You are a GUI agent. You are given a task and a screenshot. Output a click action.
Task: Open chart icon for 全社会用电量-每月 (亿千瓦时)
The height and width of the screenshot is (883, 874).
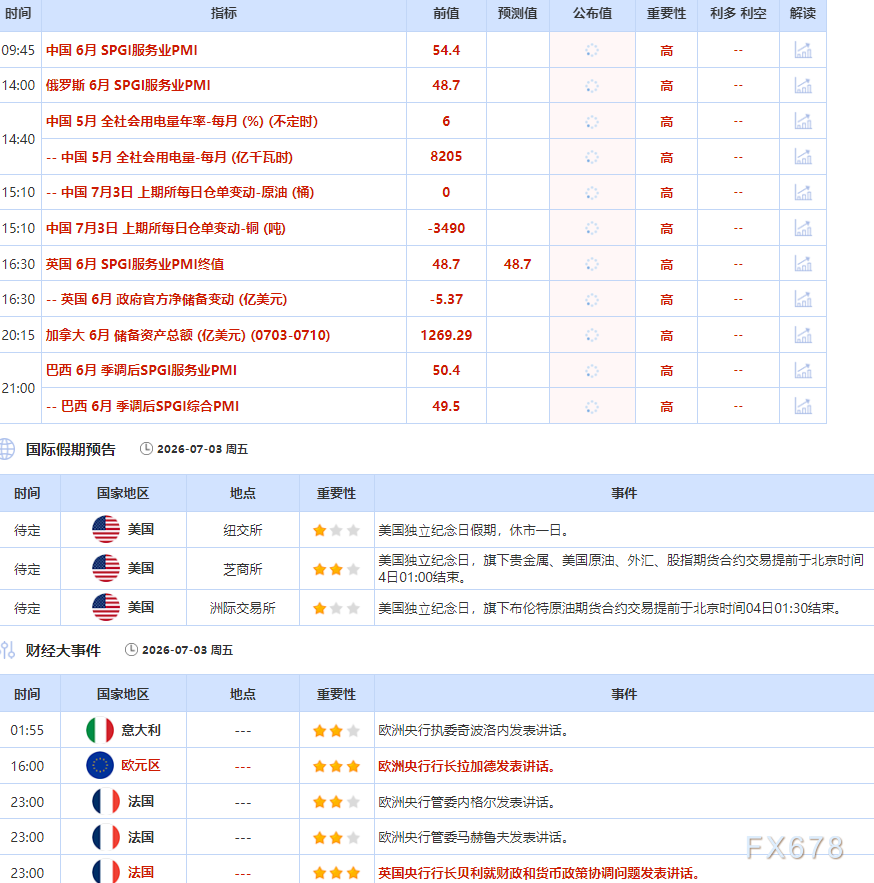tap(803, 157)
